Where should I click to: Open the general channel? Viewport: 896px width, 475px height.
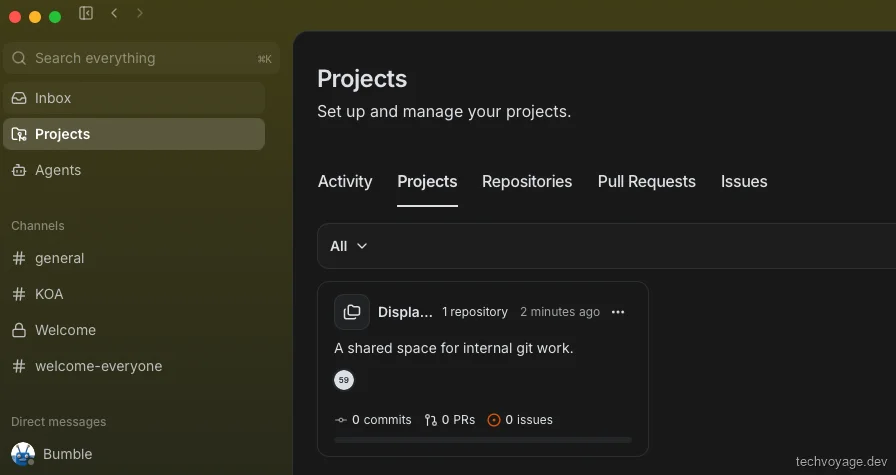pyautogui.click(x=134, y=258)
